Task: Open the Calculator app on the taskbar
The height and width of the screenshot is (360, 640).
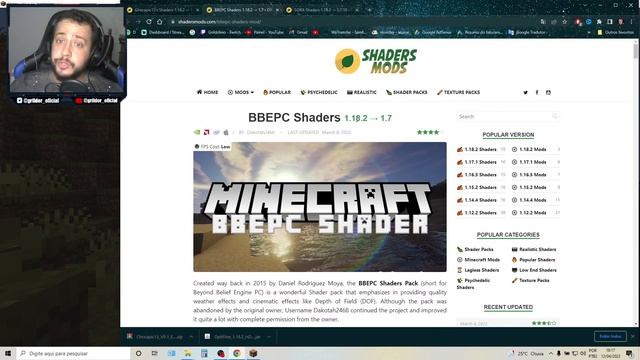Action: (204, 353)
